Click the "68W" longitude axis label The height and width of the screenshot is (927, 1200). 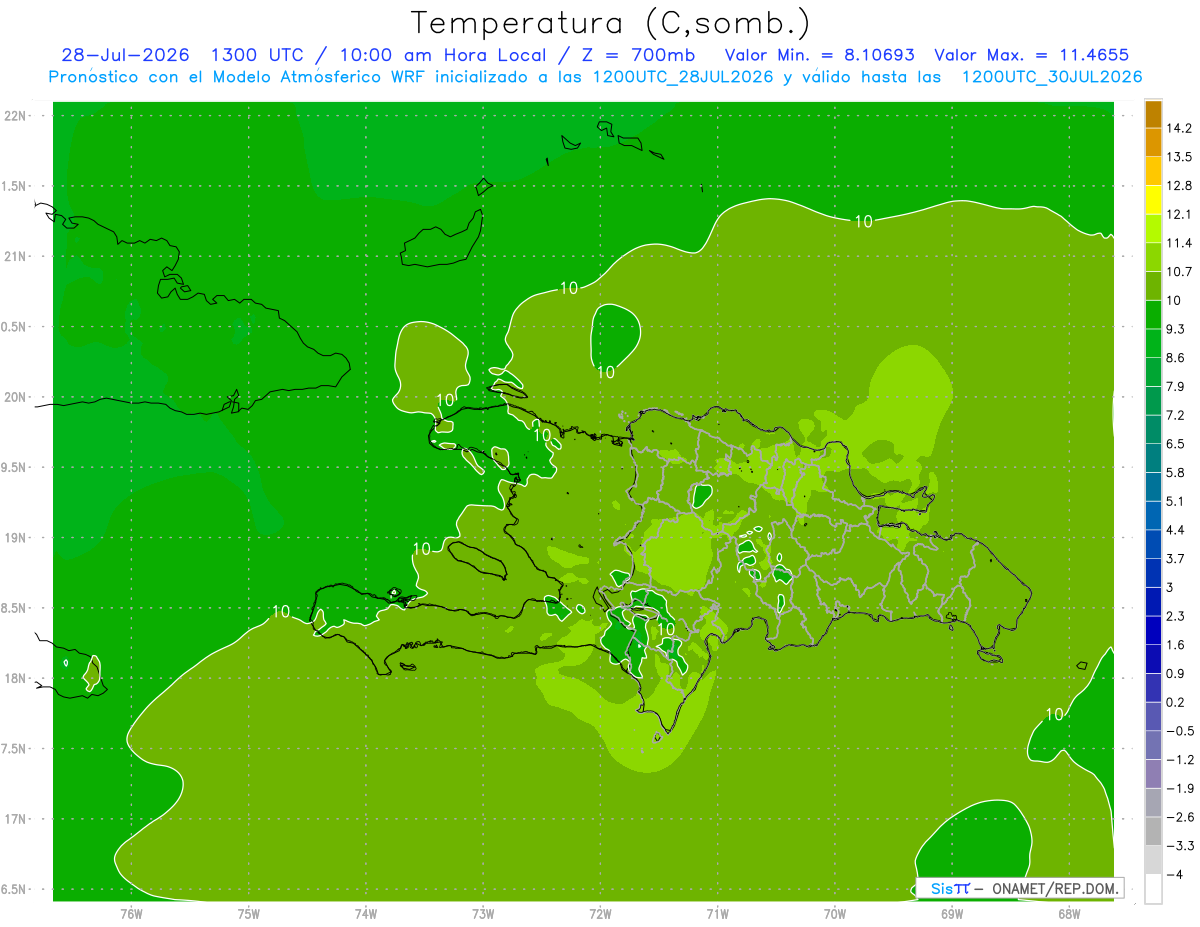(x=1068, y=913)
